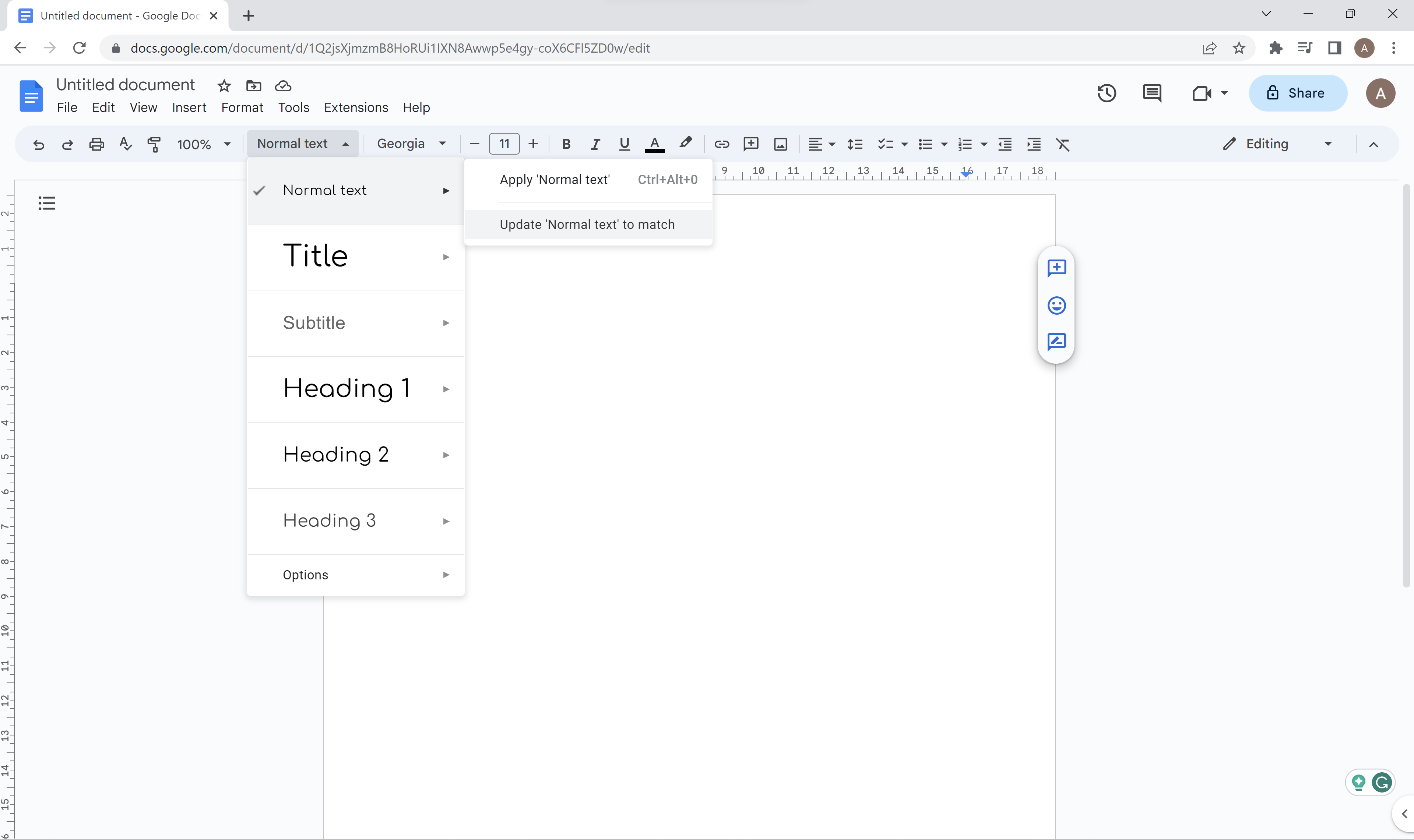Select the Subtitle style

click(356, 323)
